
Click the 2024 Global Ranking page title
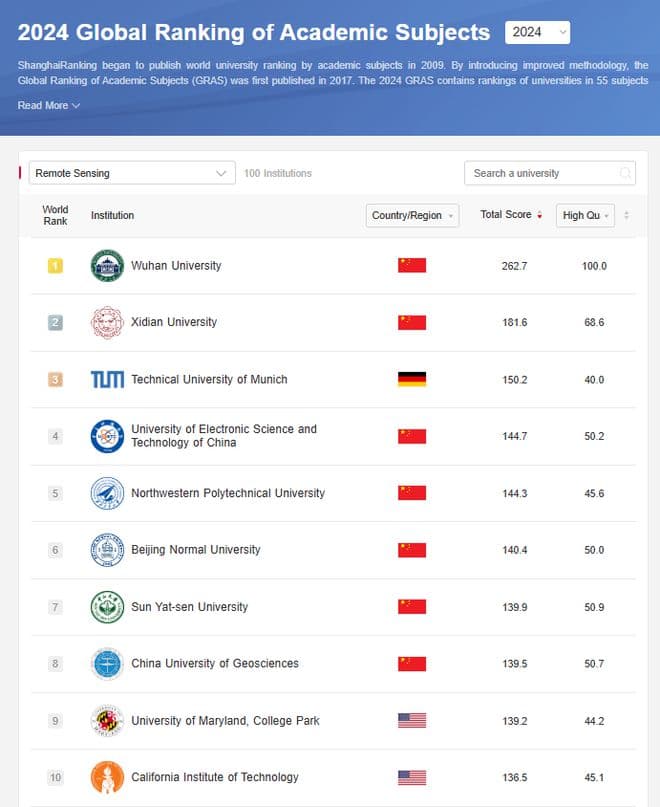pos(254,32)
